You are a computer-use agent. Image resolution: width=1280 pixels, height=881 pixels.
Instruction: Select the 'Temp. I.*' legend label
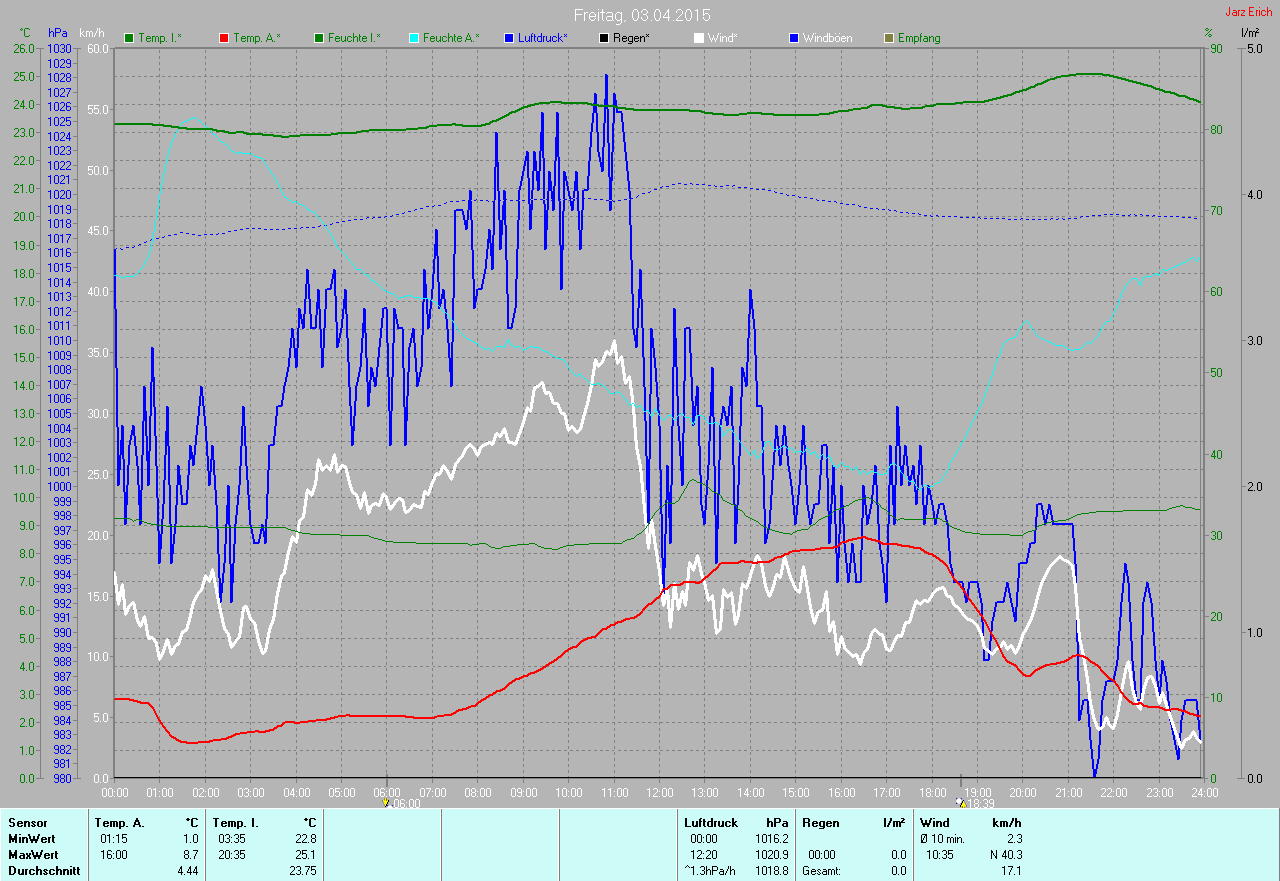[x=160, y=38]
